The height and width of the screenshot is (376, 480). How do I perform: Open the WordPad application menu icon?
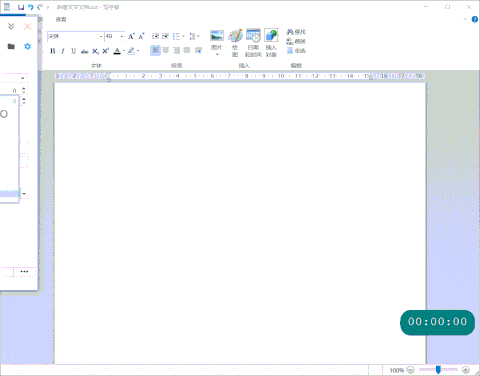(x=7, y=7)
